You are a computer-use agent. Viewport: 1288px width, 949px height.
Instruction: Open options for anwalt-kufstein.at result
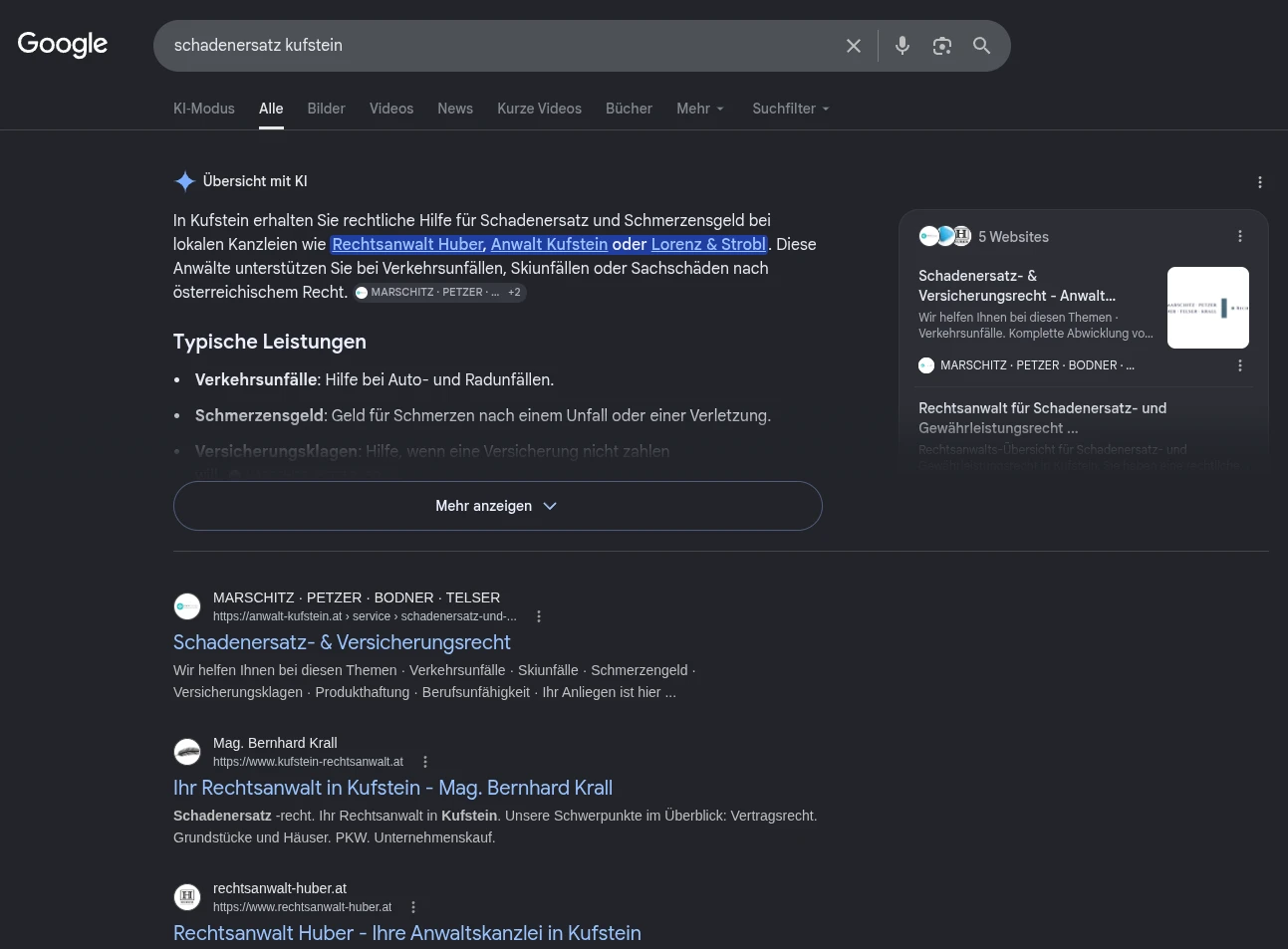click(539, 616)
